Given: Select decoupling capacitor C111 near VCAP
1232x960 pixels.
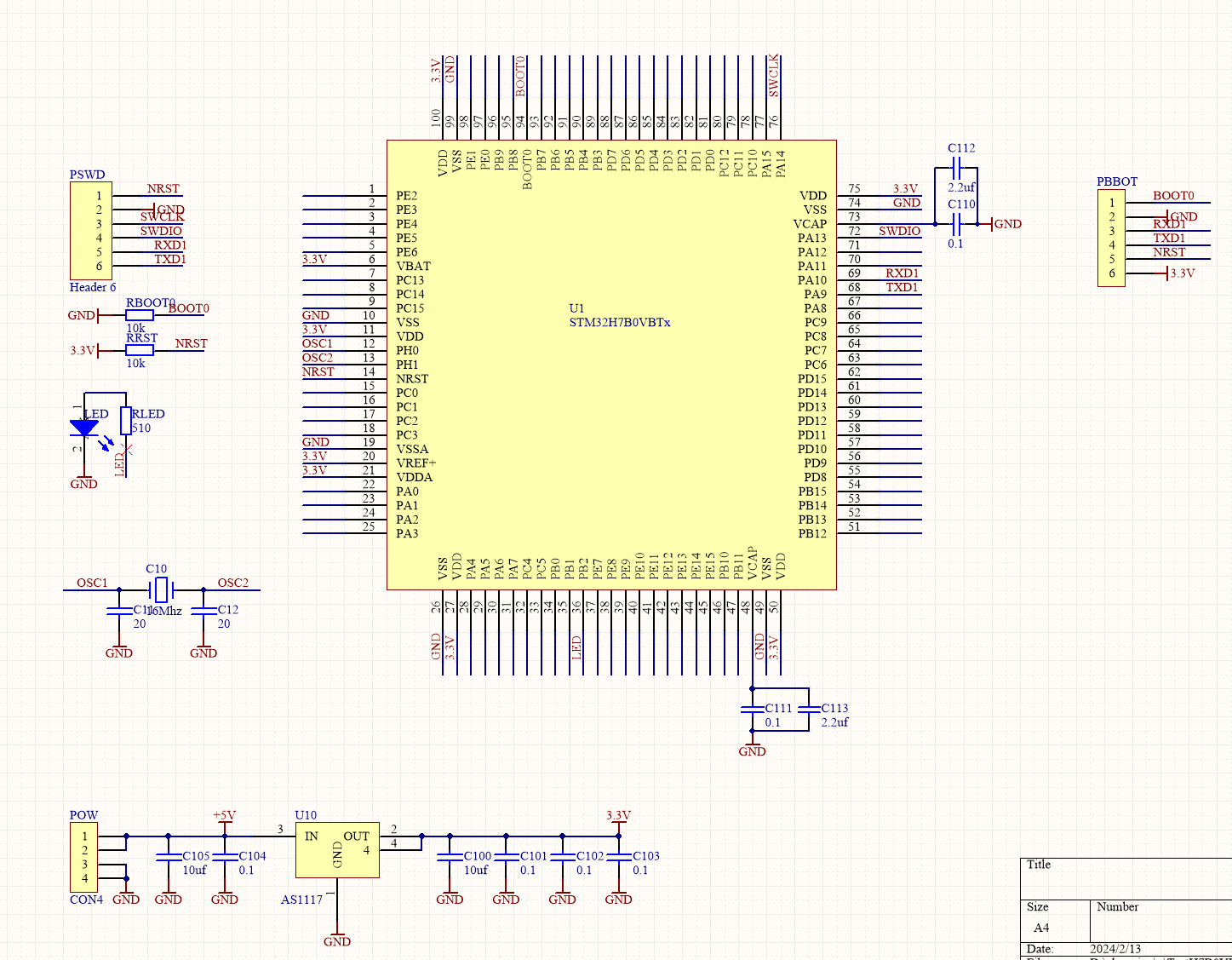Looking at the screenshot, I should click(753, 710).
